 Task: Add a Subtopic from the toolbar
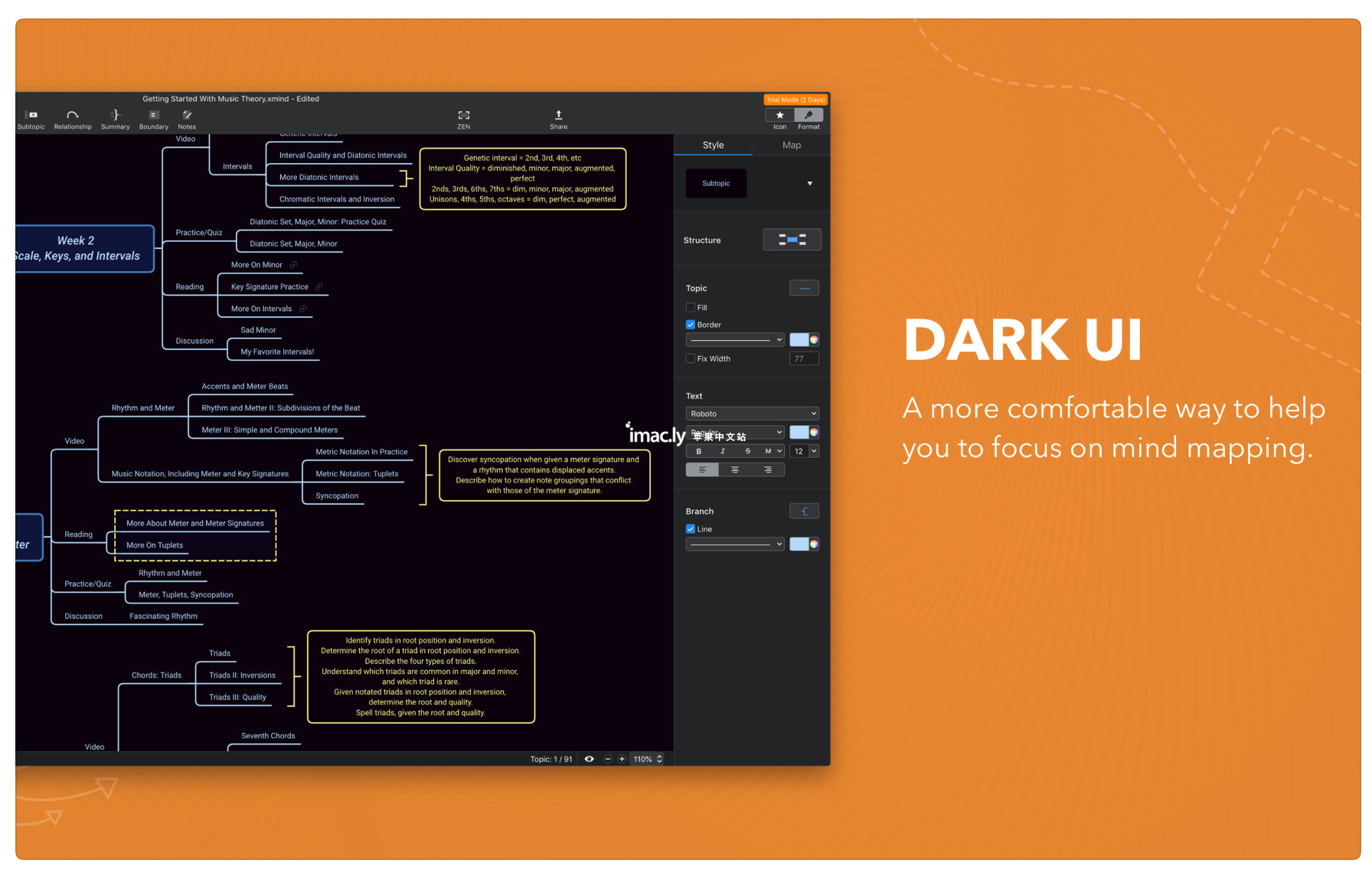click(x=31, y=119)
